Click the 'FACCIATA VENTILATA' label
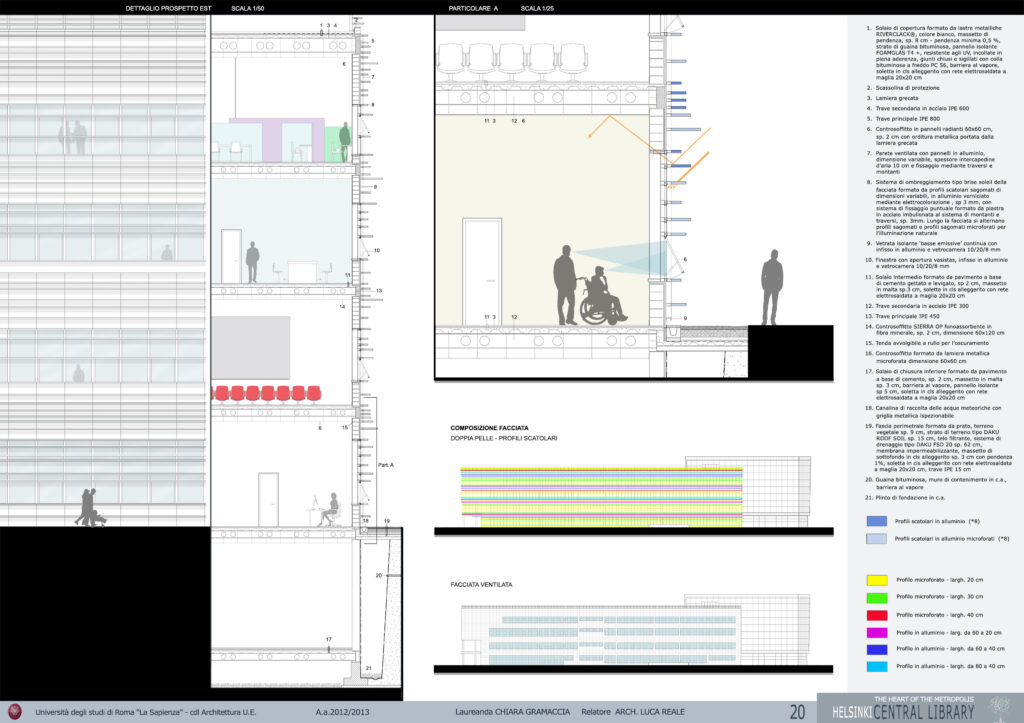This screenshot has height=723, width=1024. pos(481,583)
